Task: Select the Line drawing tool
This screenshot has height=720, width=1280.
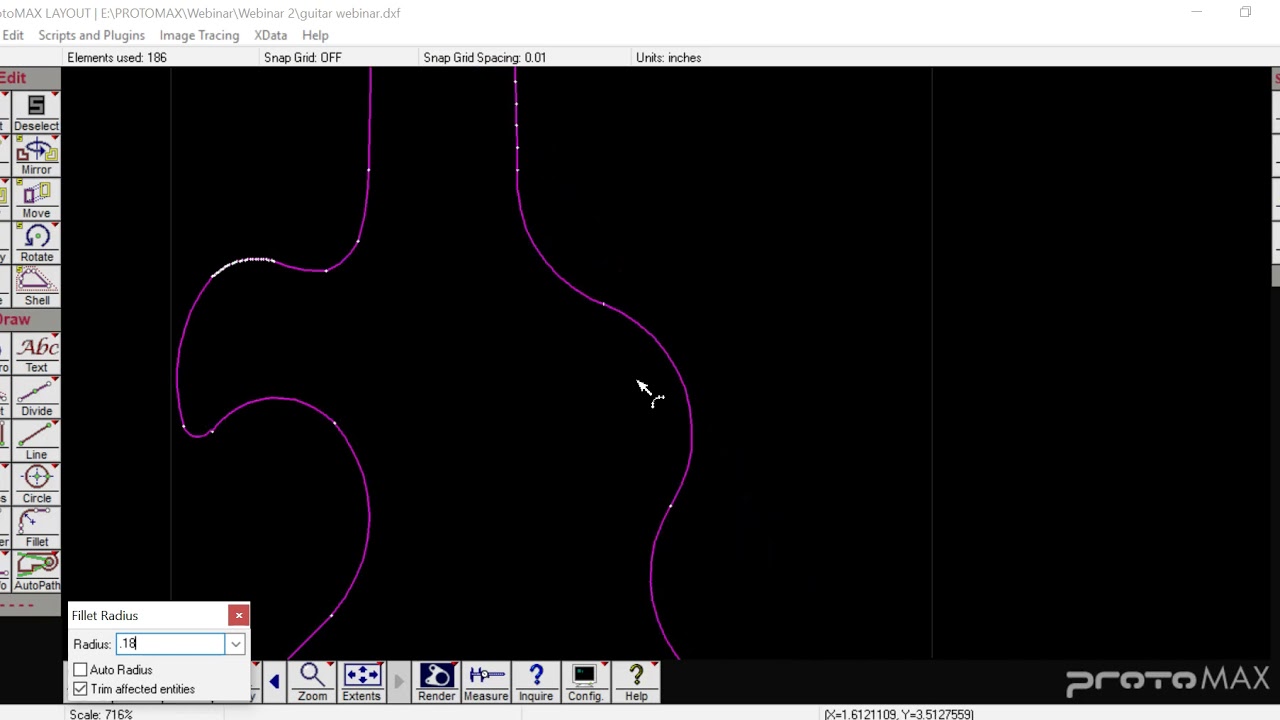Action: 36,441
